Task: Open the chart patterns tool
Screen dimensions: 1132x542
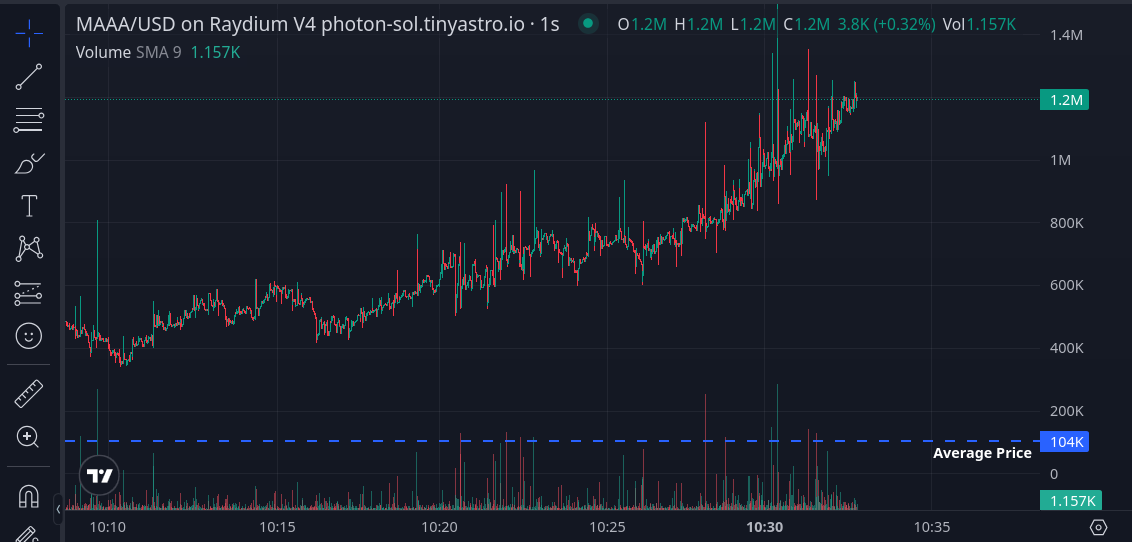Action: (29, 249)
